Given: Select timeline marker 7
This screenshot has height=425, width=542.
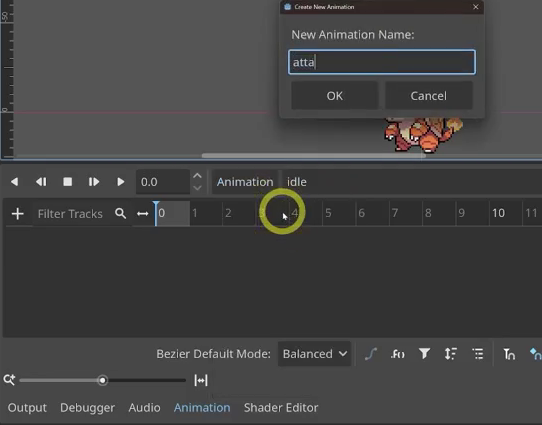Looking at the screenshot, I should click(x=395, y=213).
